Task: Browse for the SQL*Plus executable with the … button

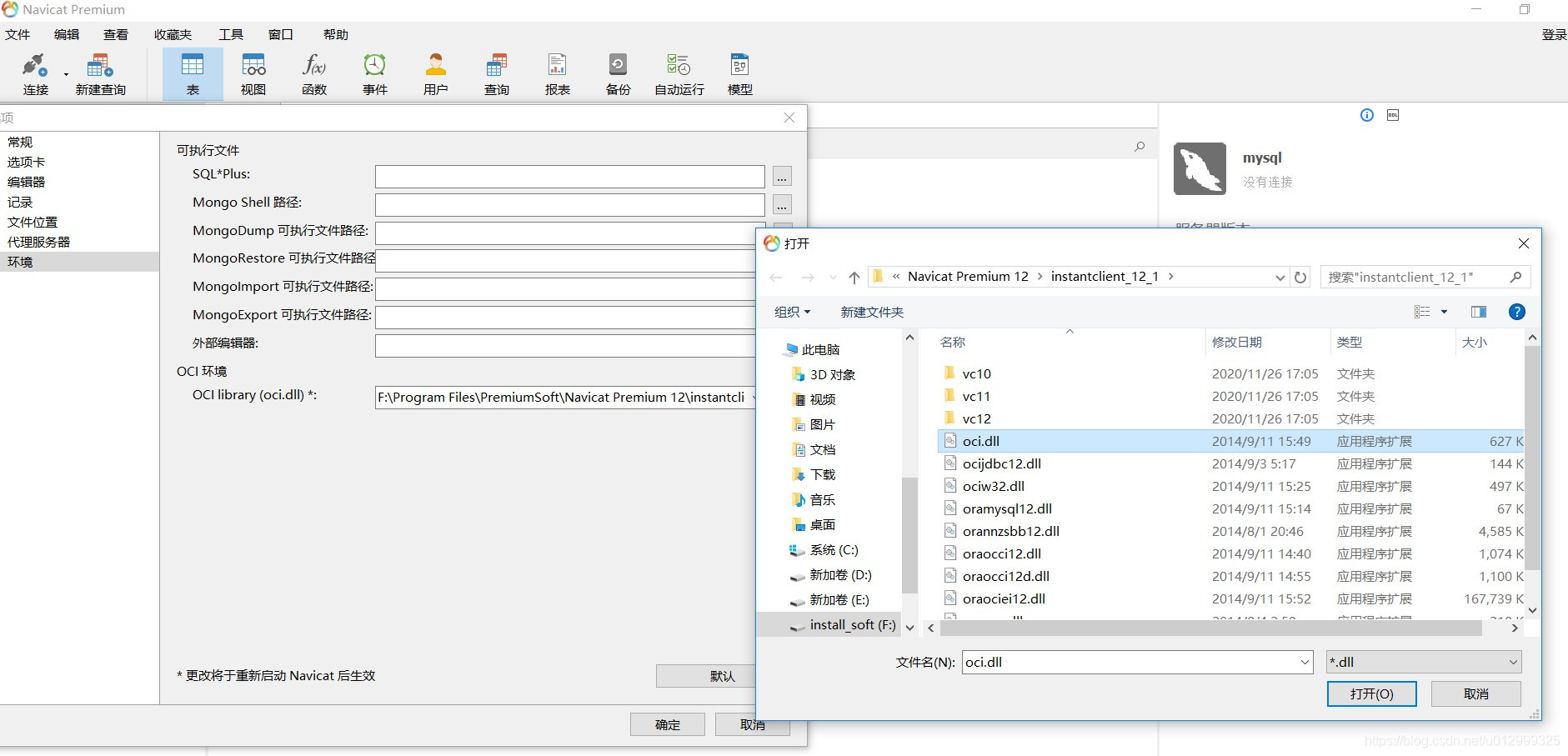Action: (782, 177)
